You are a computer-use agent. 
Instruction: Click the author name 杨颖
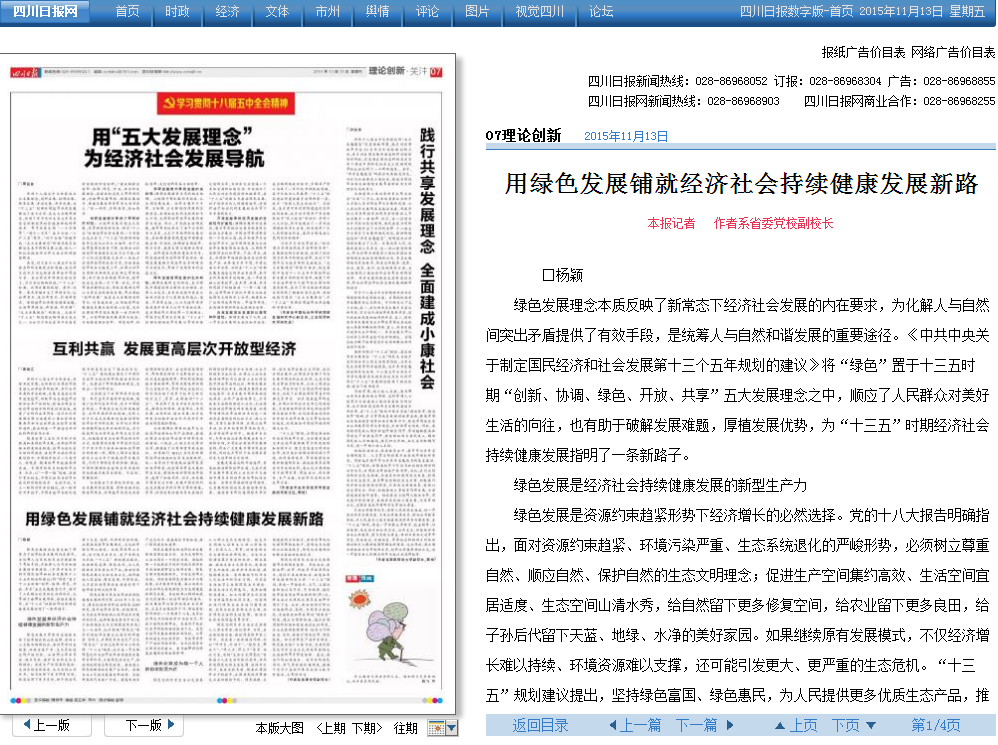pos(569,275)
